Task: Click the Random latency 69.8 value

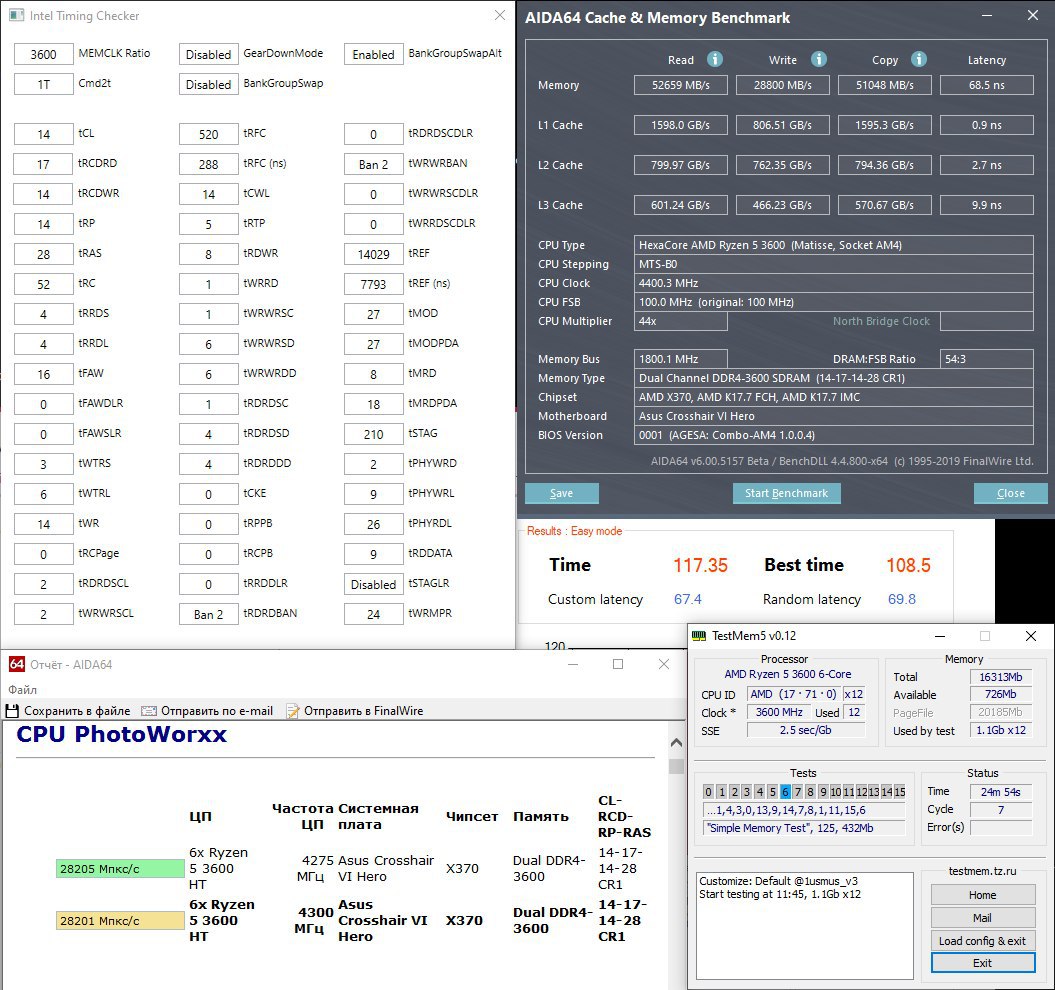Action: click(902, 599)
